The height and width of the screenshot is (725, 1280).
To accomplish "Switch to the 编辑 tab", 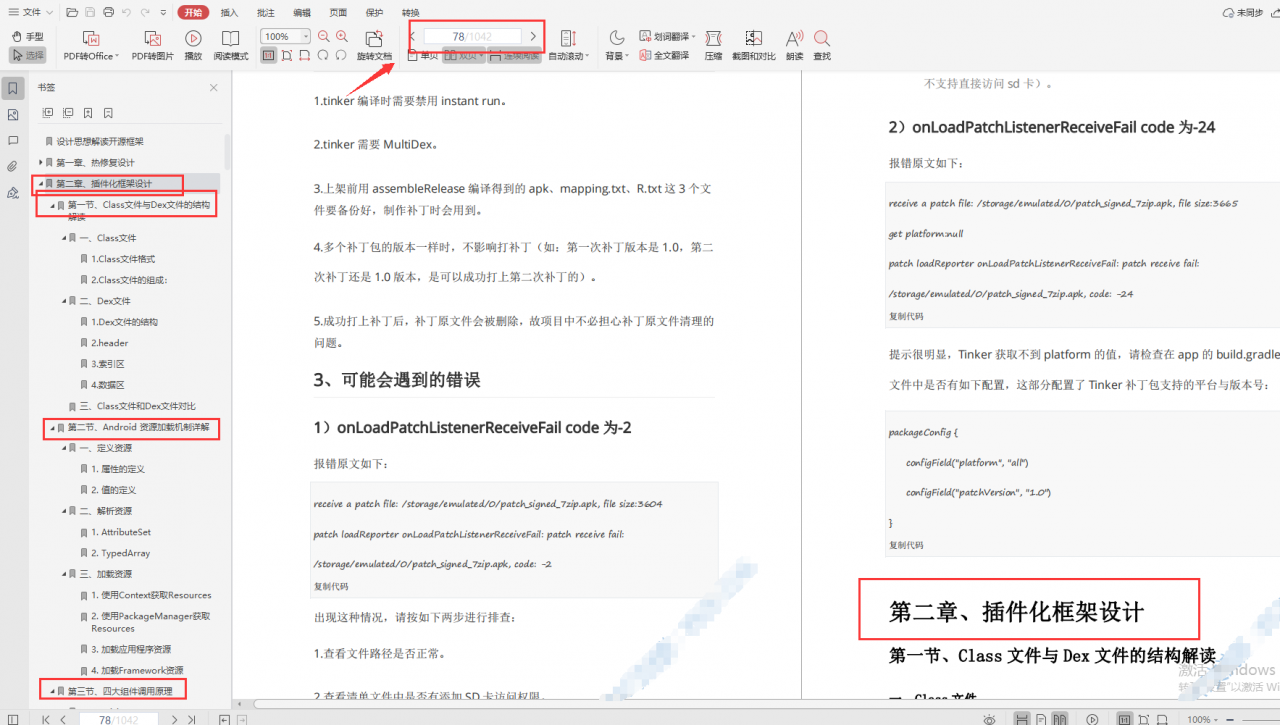I will coord(302,12).
